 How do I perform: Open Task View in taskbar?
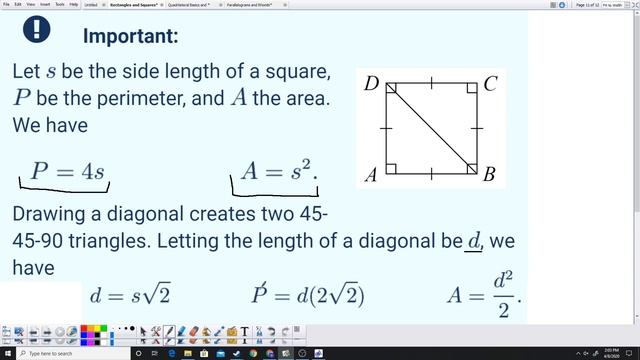[155, 353]
